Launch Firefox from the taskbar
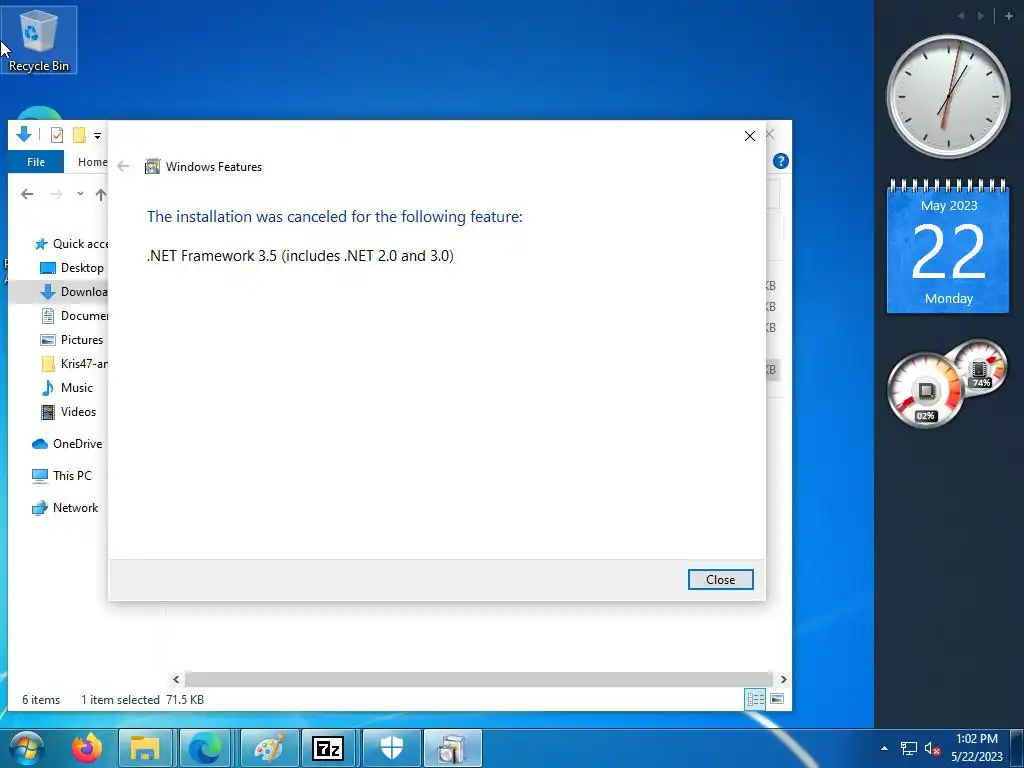The width and height of the screenshot is (1024, 768). coord(87,748)
